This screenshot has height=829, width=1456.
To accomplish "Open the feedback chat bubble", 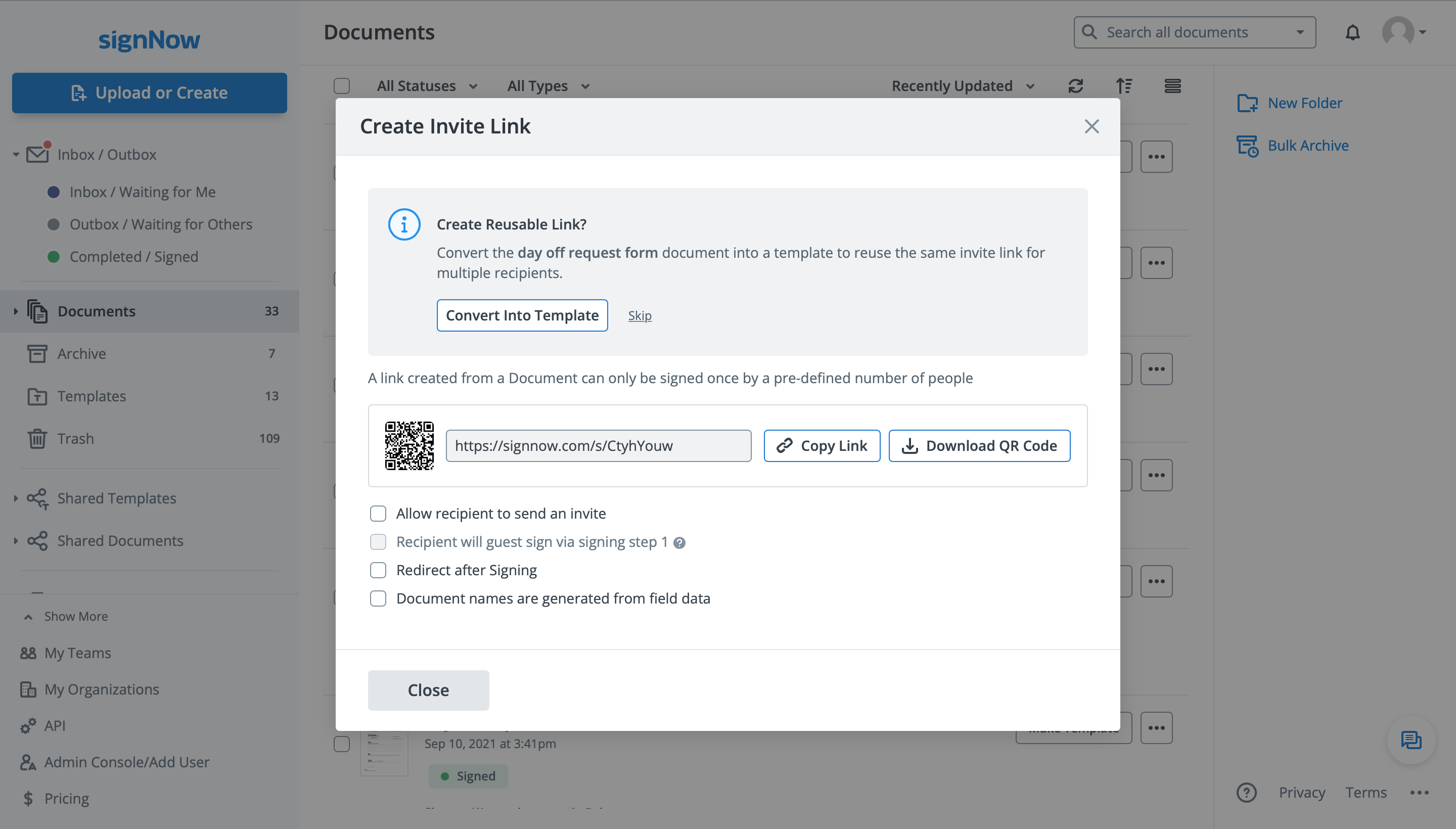I will [1410, 740].
